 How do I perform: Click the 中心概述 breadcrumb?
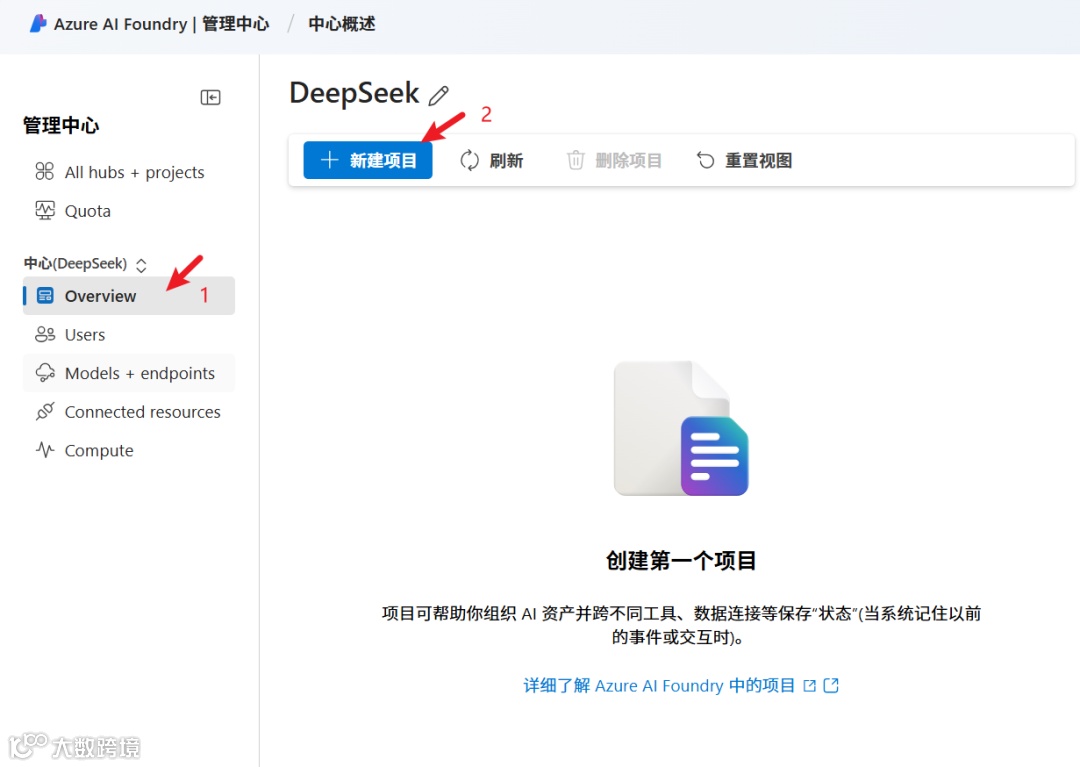point(342,24)
